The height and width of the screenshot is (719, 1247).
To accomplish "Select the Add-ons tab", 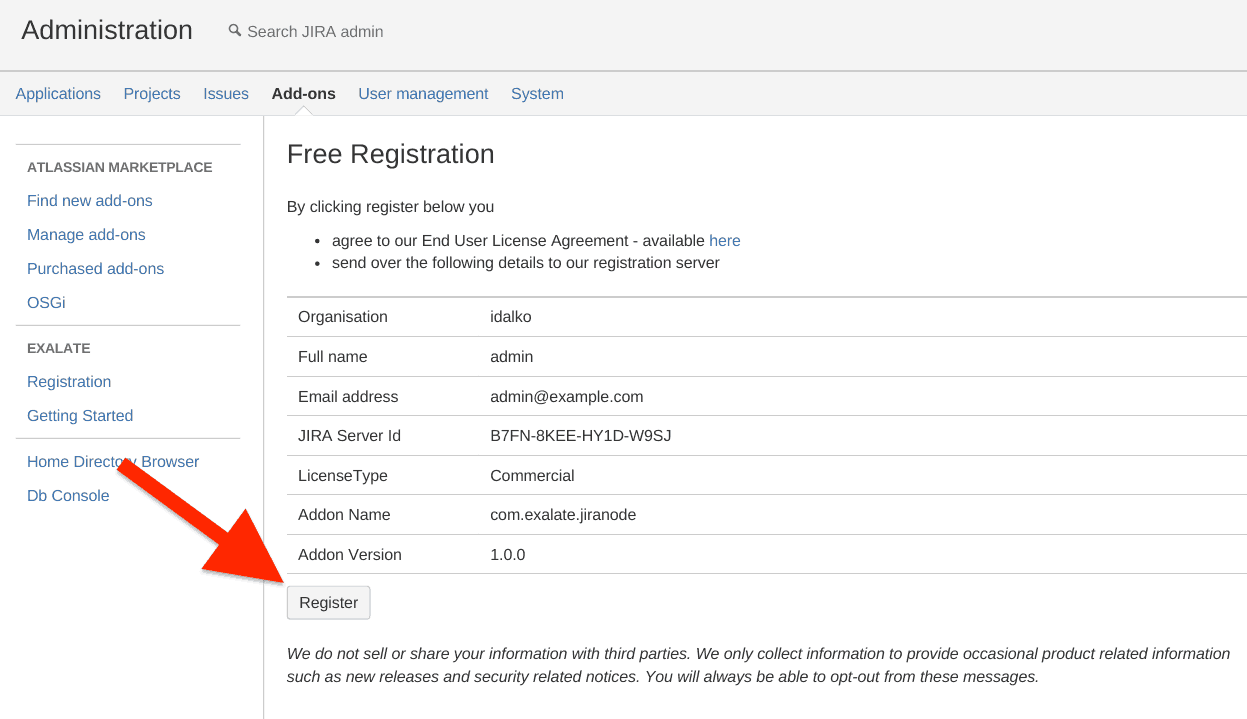I will (303, 94).
